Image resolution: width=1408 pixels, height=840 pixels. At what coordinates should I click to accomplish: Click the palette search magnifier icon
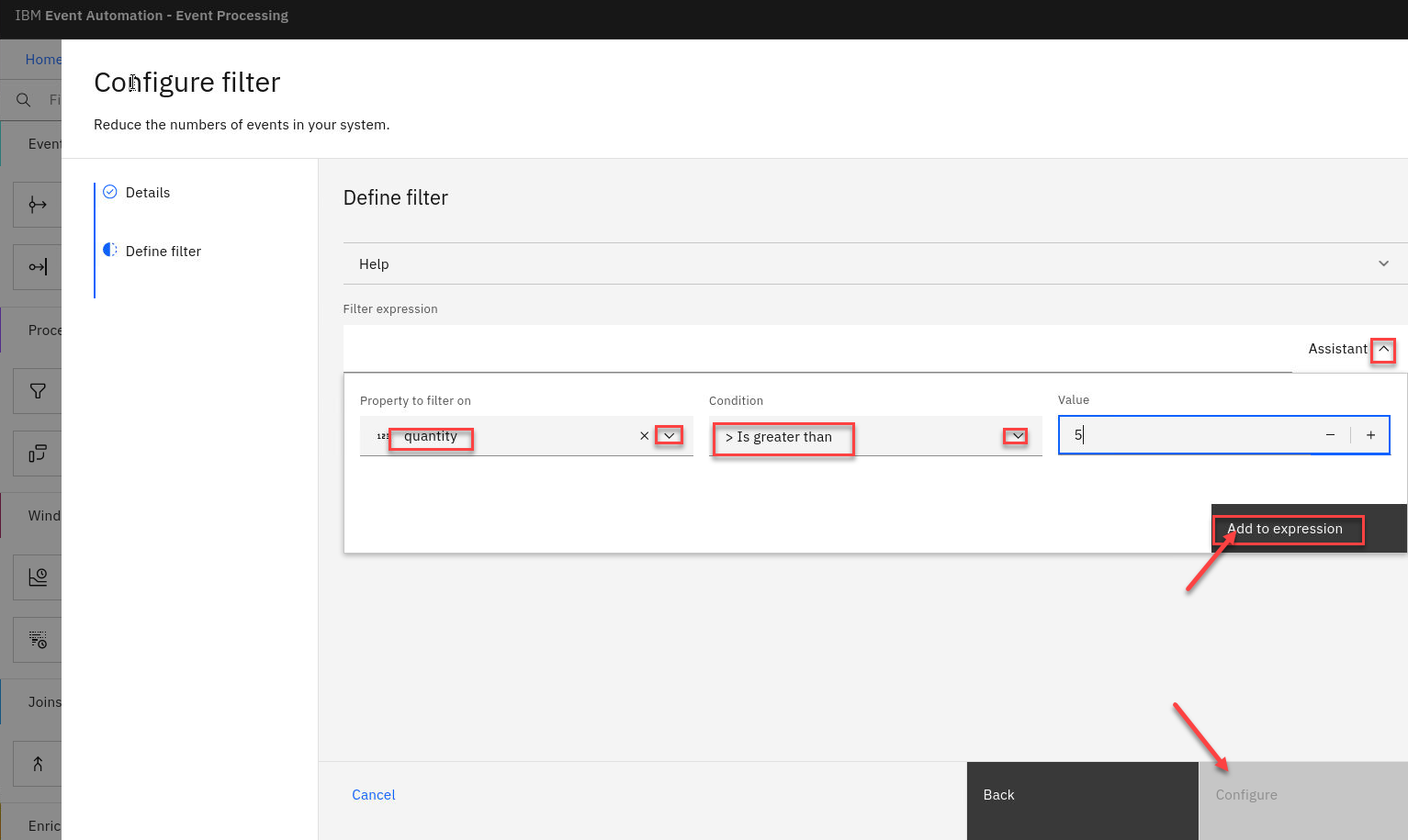point(24,100)
